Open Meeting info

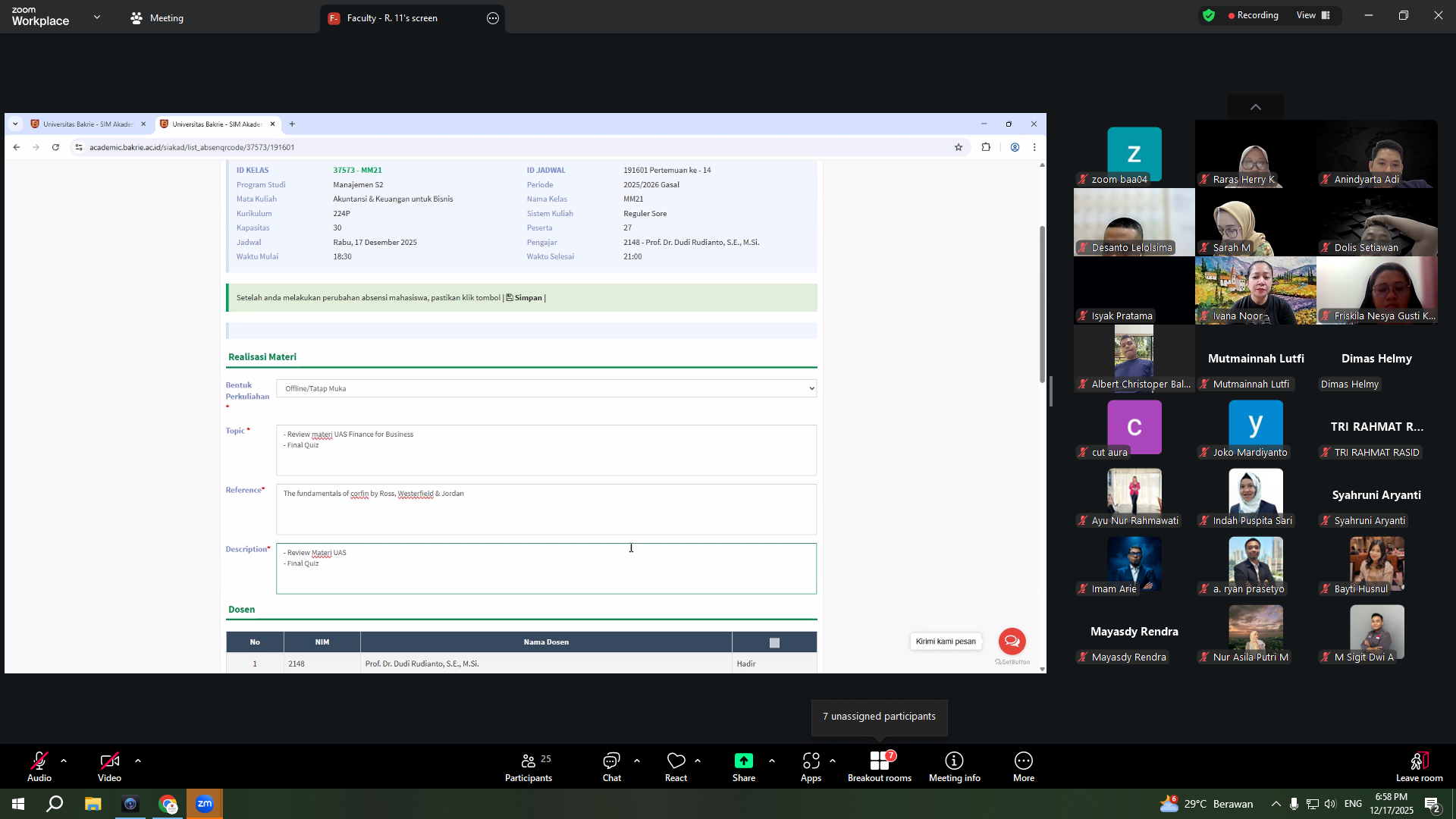pos(955,766)
